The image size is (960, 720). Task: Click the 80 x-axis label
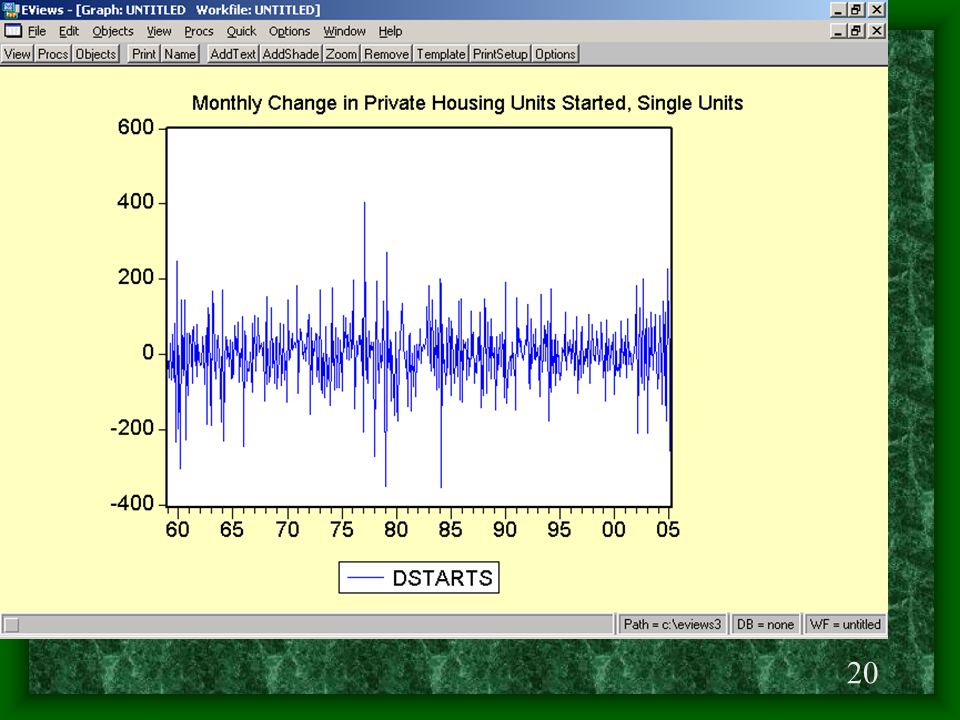click(396, 530)
